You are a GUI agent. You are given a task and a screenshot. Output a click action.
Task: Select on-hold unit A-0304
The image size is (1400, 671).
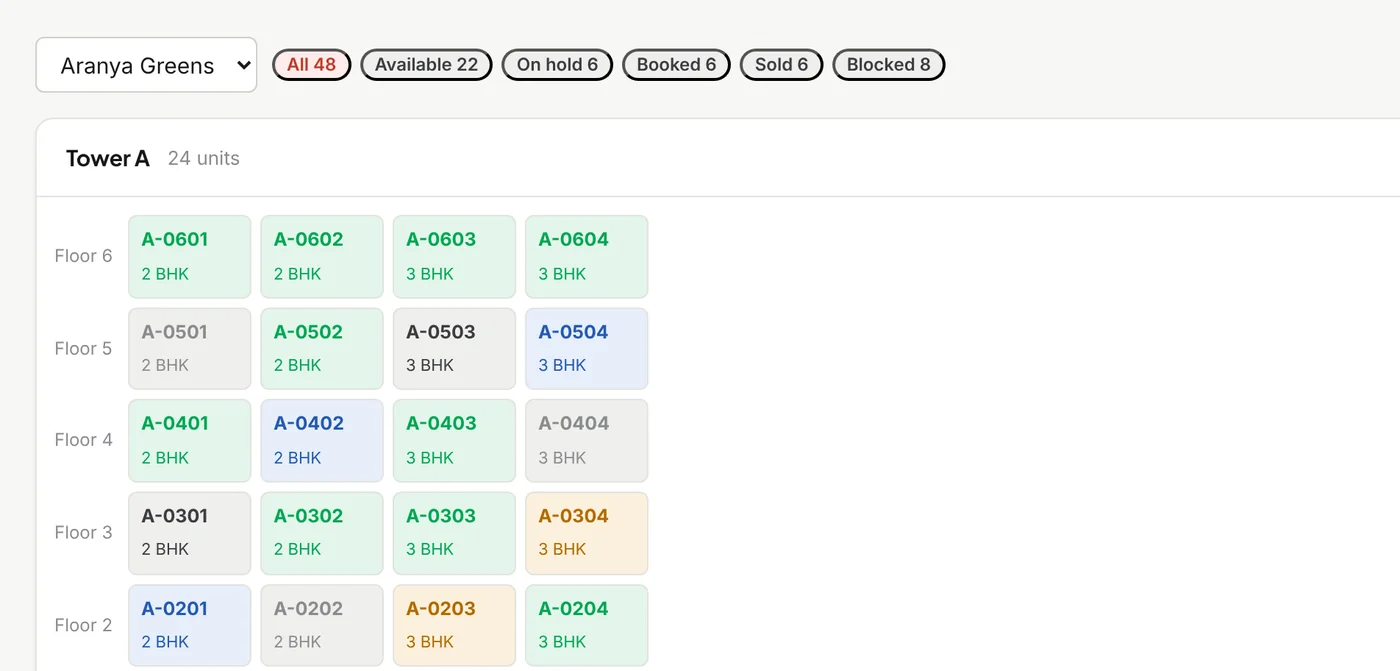tap(587, 533)
